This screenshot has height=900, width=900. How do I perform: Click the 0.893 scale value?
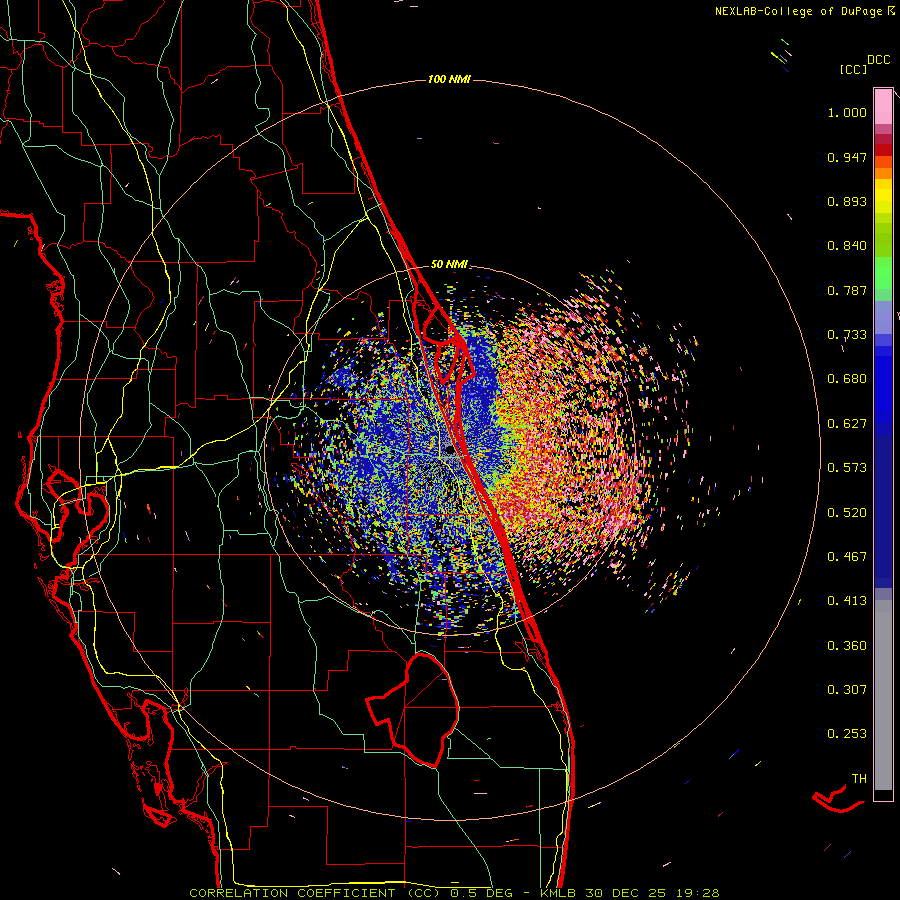coord(847,201)
